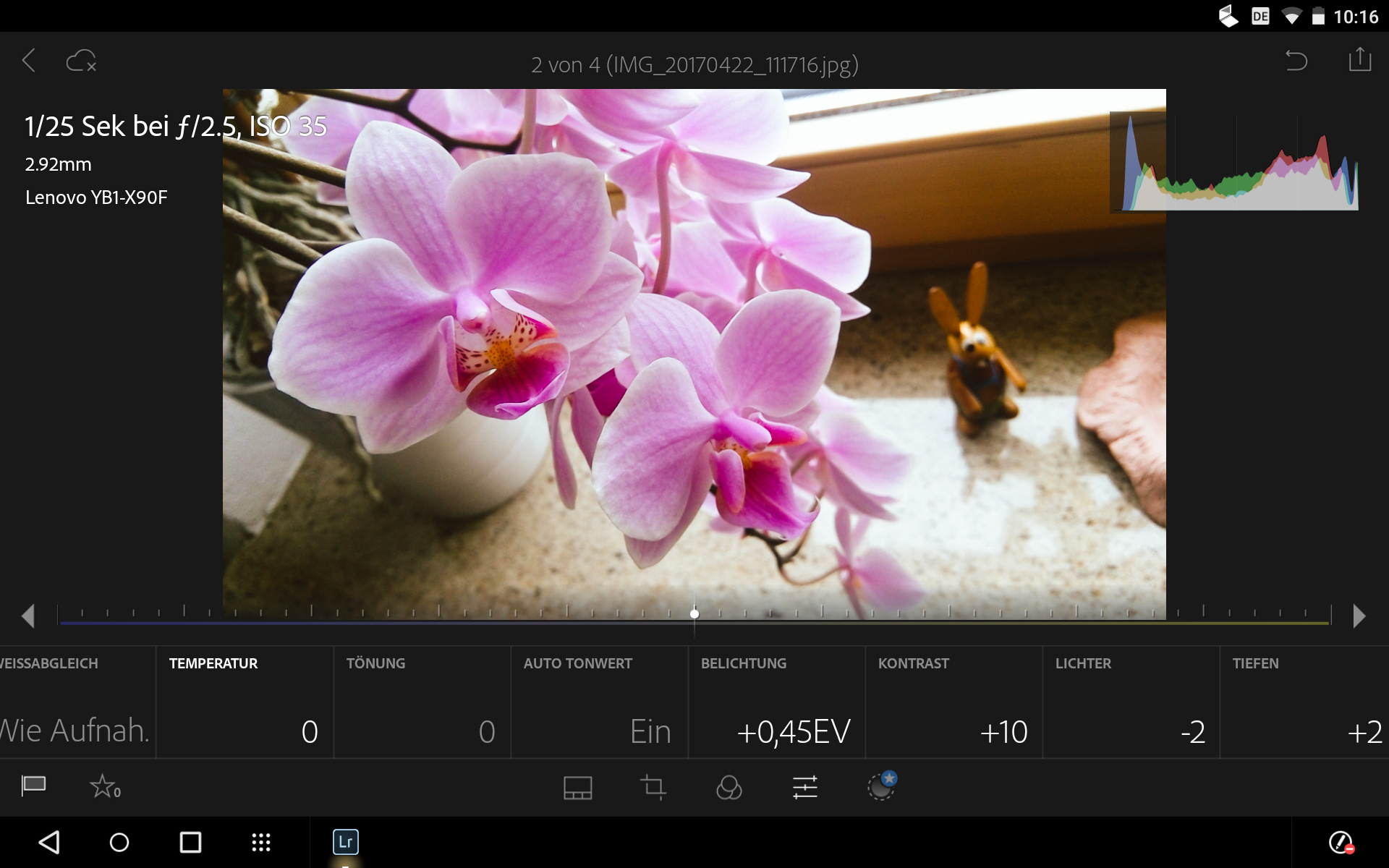Go back using the top-left arrow
The height and width of the screenshot is (868, 1389).
29,61
